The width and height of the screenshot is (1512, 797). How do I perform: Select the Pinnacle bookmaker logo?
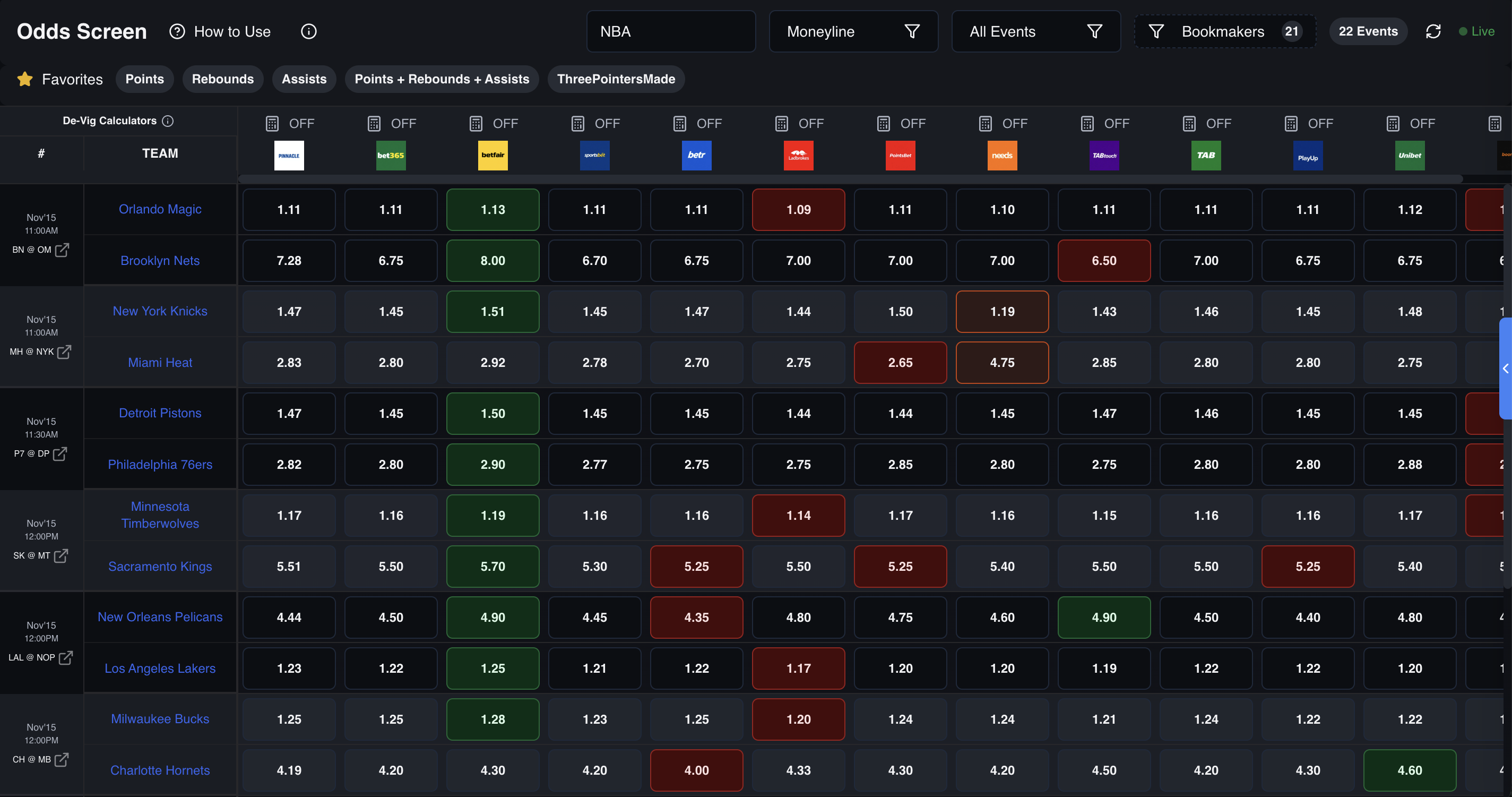pyautogui.click(x=289, y=155)
